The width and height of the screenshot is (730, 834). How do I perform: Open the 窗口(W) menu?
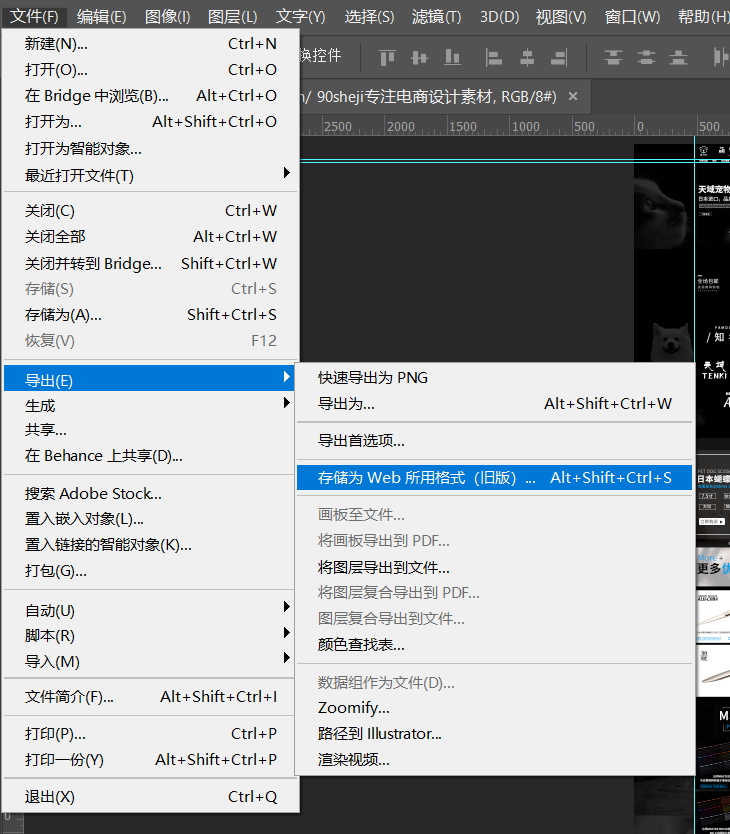pyautogui.click(x=632, y=17)
